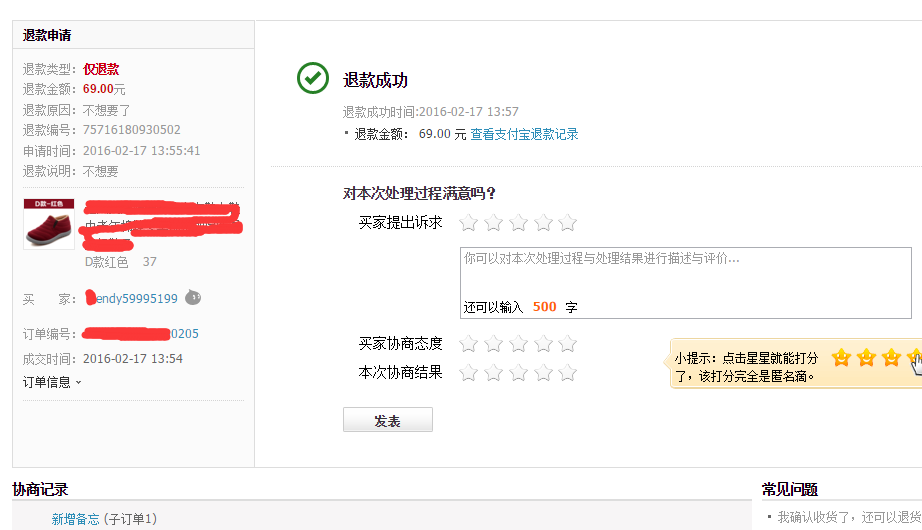Focus the process evaluation text box
Image resolution: width=922 pixels, height=530 pixels.
685,274
